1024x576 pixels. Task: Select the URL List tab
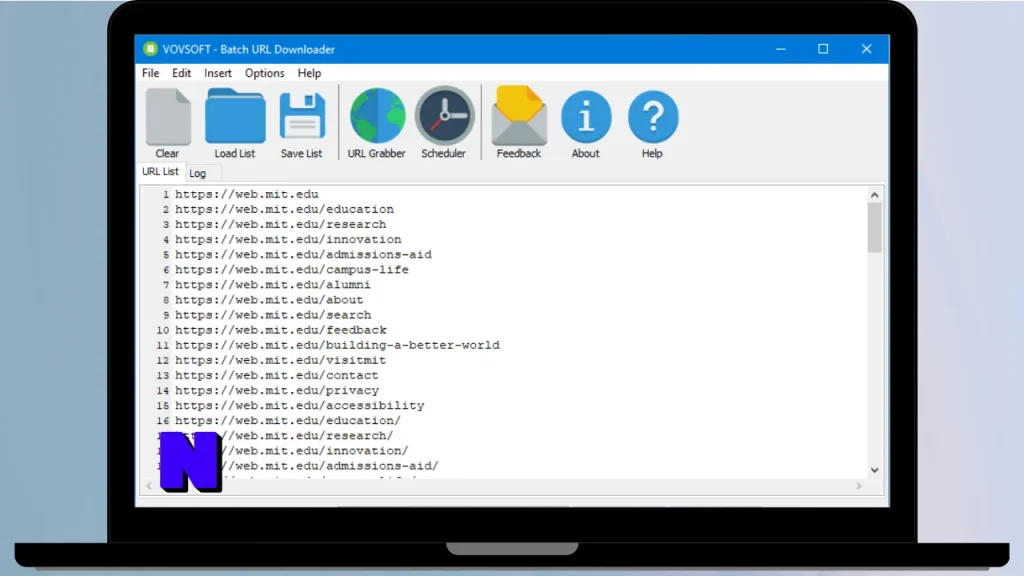coord(160,171)
